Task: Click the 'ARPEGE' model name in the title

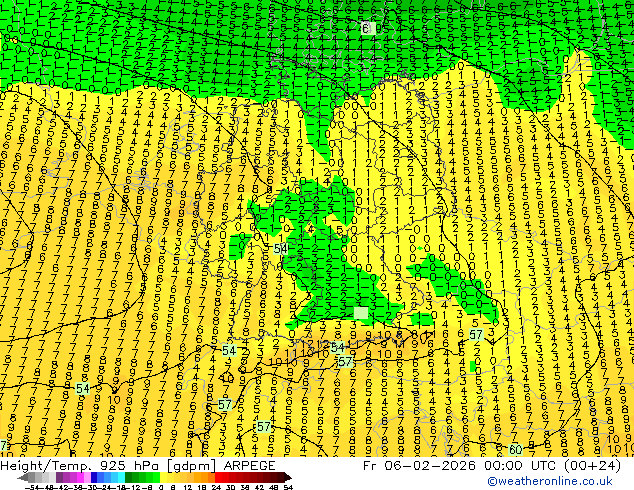Action: click(x=249, y=465)
